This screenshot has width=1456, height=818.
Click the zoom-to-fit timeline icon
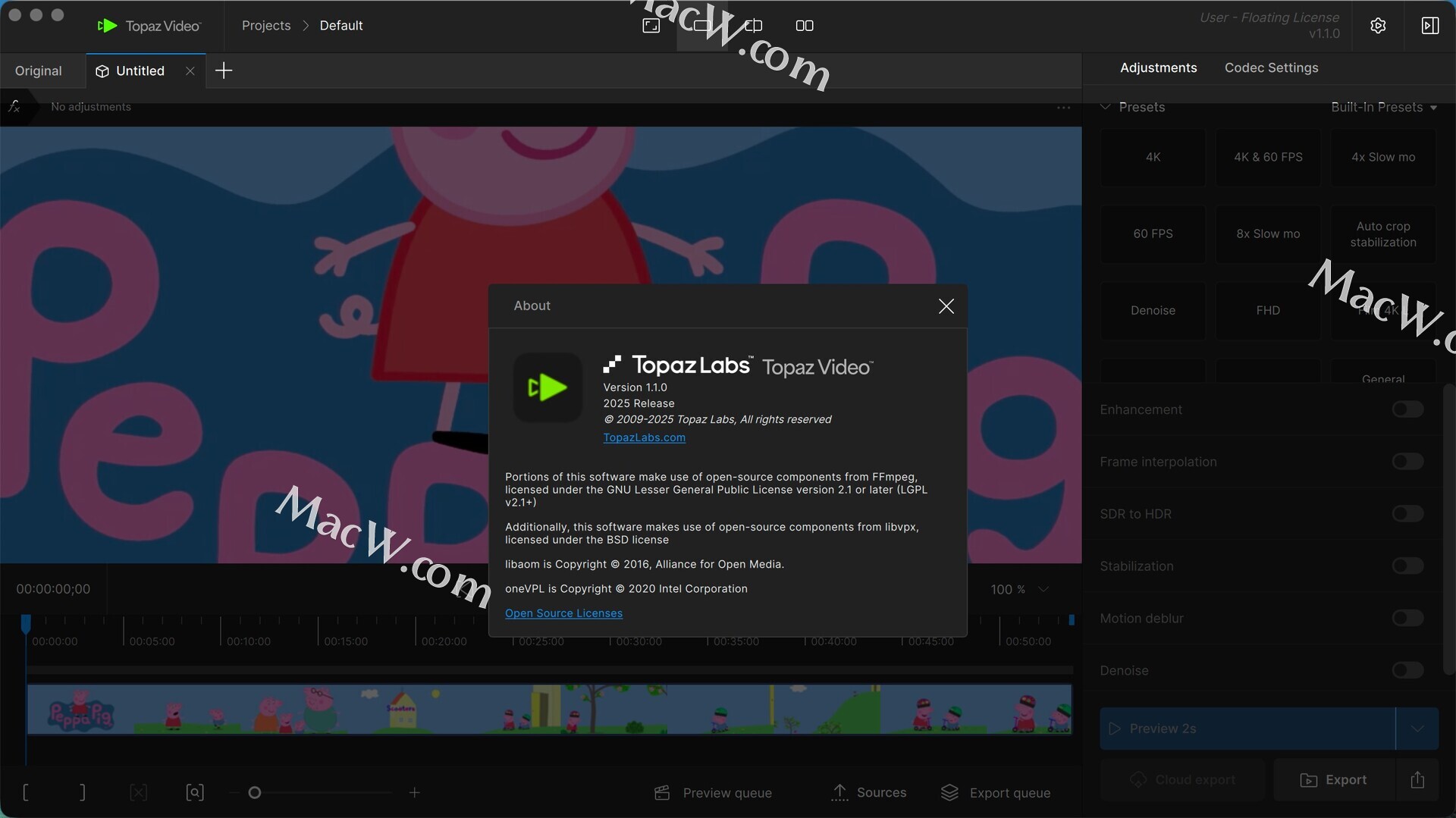coord(195,792)
